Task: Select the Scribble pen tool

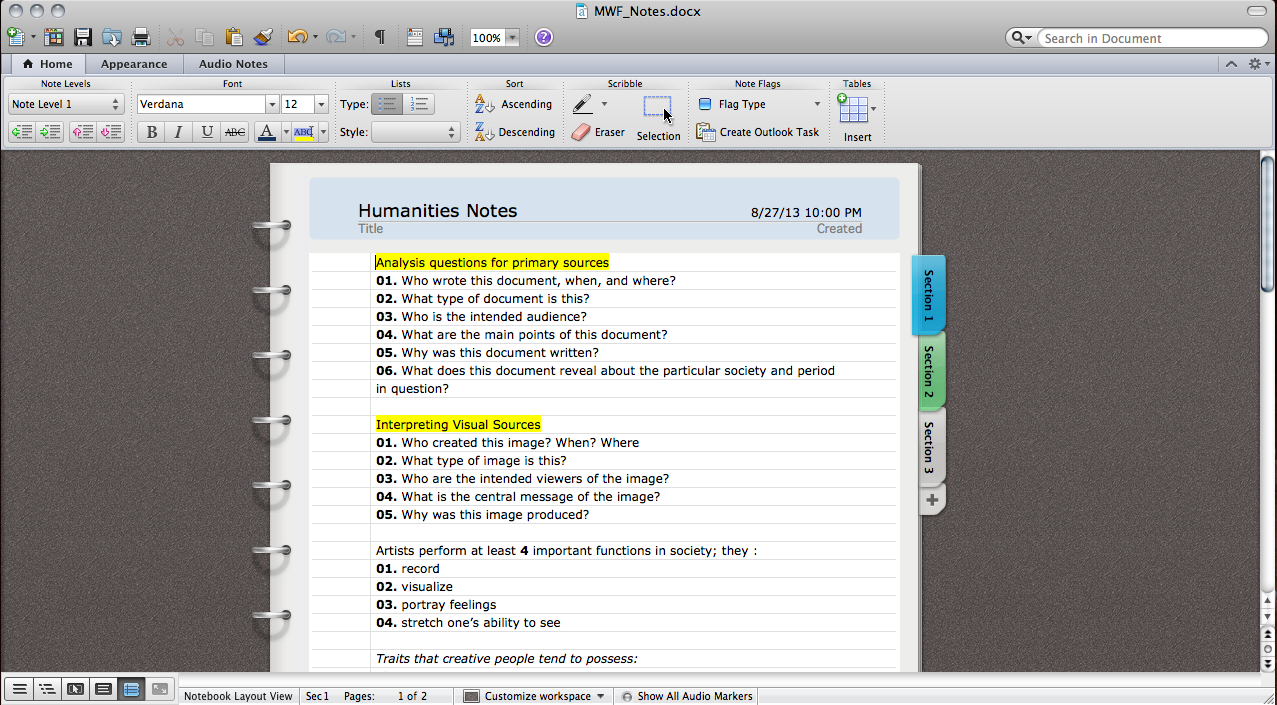Action: [583, 103]
